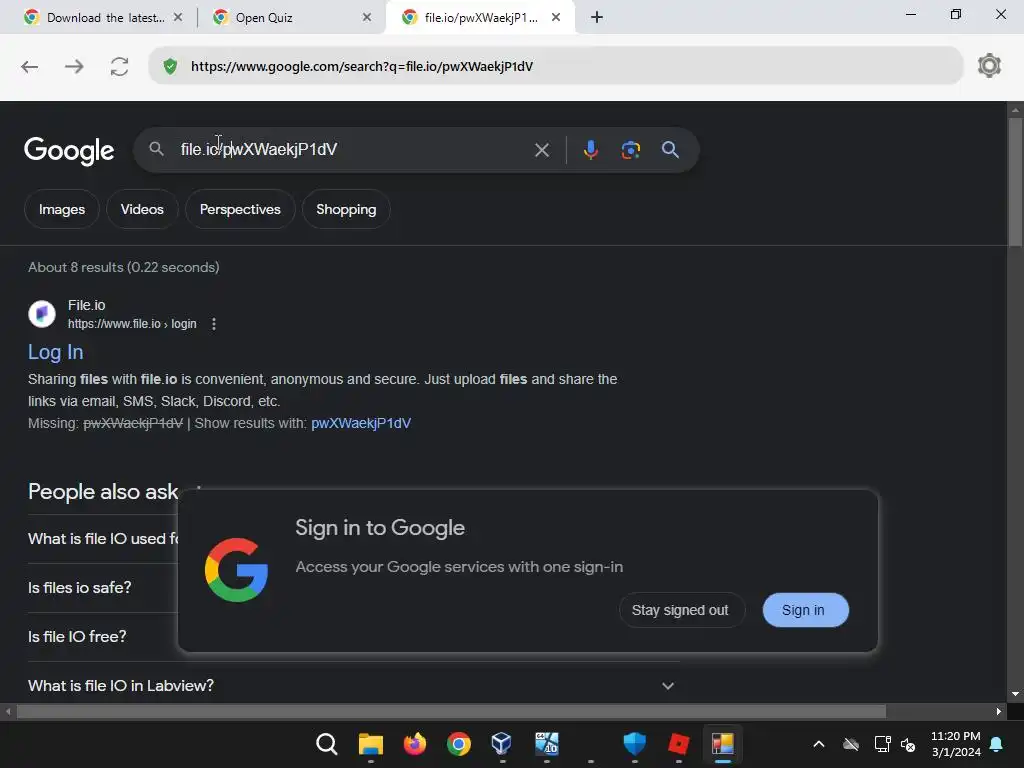Close the file.io/pwXWaekjP1 tab
Image resolution: width=1024 pixels, height=768 pixels.
pos(556,18)
